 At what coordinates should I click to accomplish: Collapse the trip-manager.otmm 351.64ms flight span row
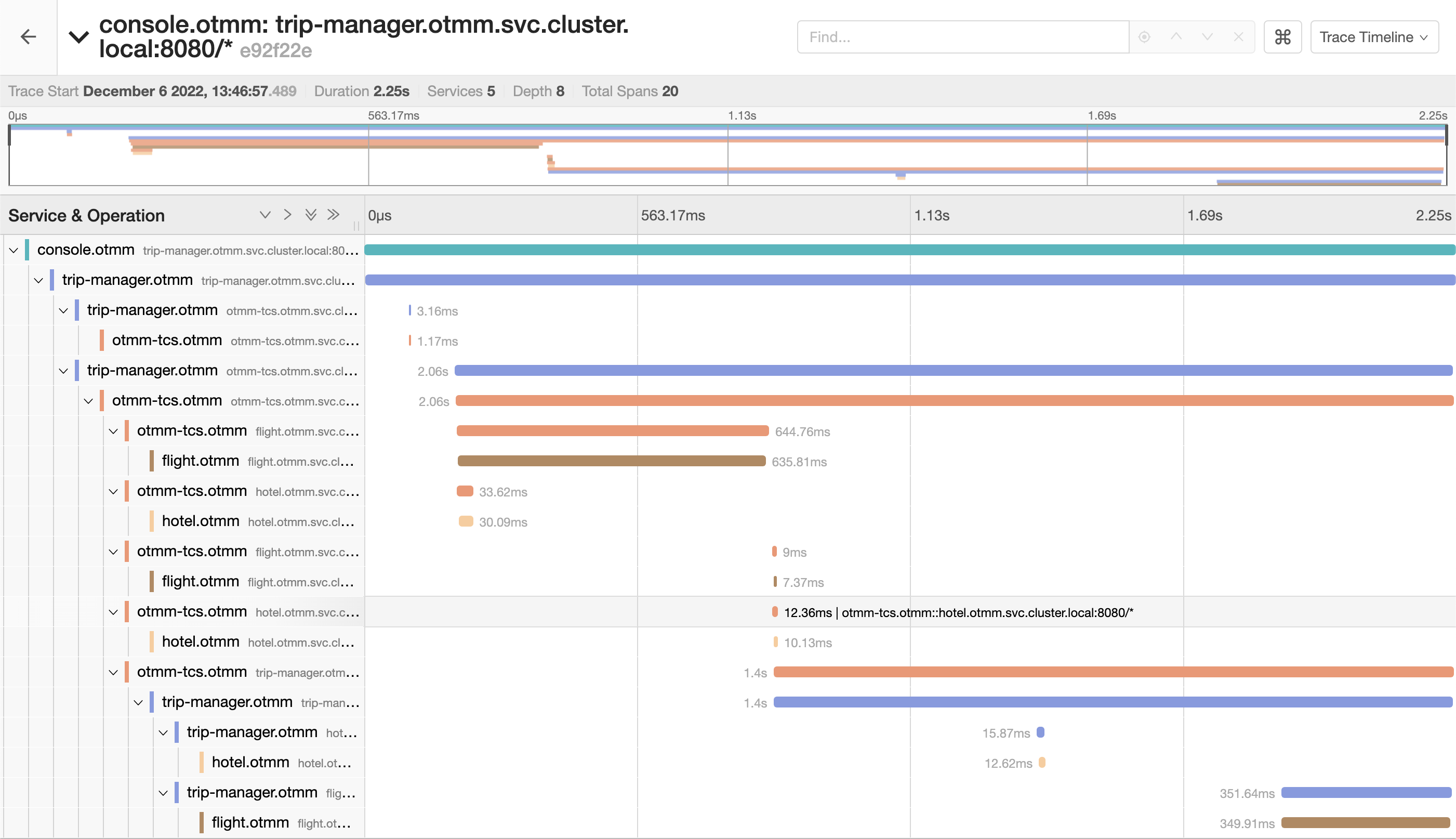click(163, 793)
